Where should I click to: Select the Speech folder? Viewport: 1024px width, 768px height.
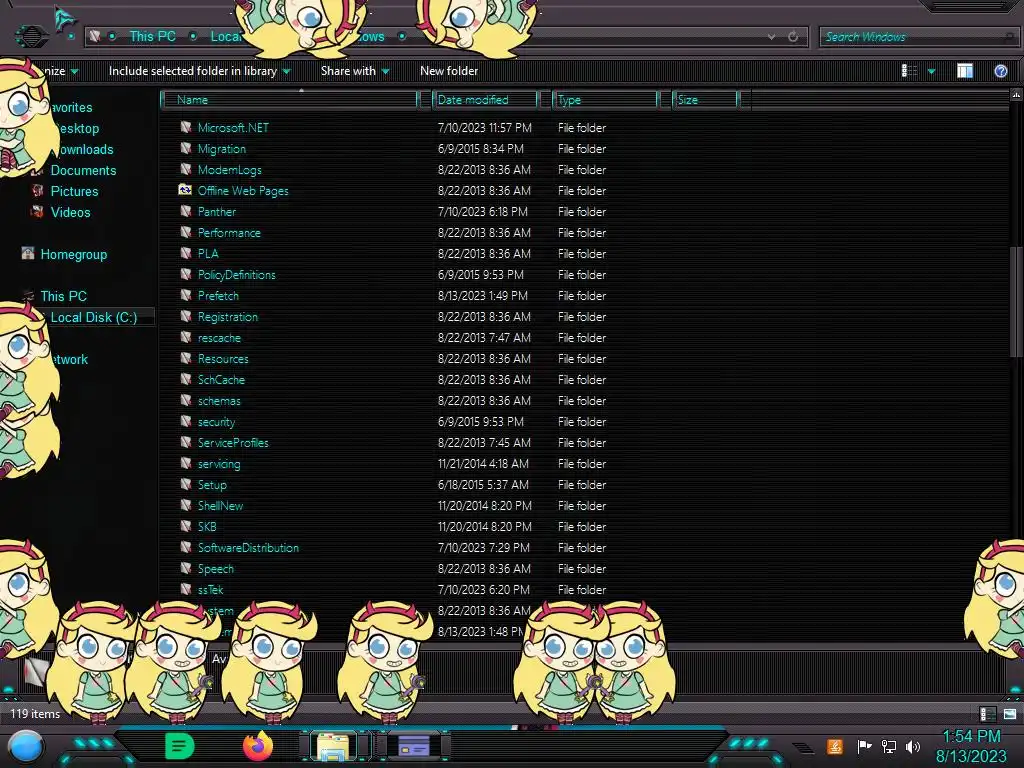216,569
